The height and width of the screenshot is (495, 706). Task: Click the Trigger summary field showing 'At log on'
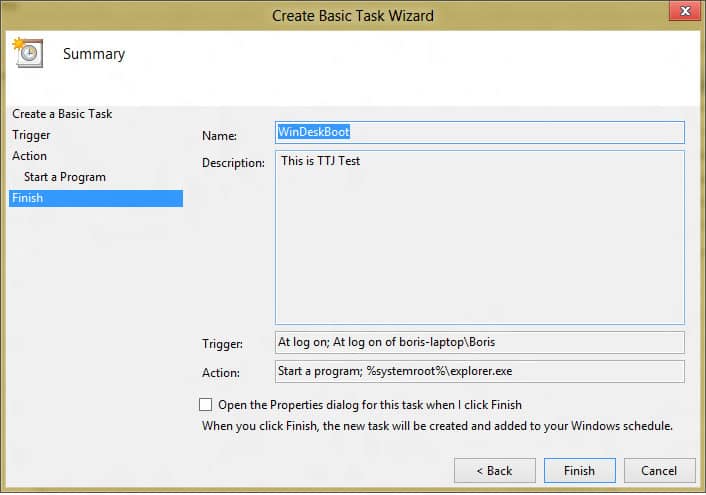tap(479, 342)
